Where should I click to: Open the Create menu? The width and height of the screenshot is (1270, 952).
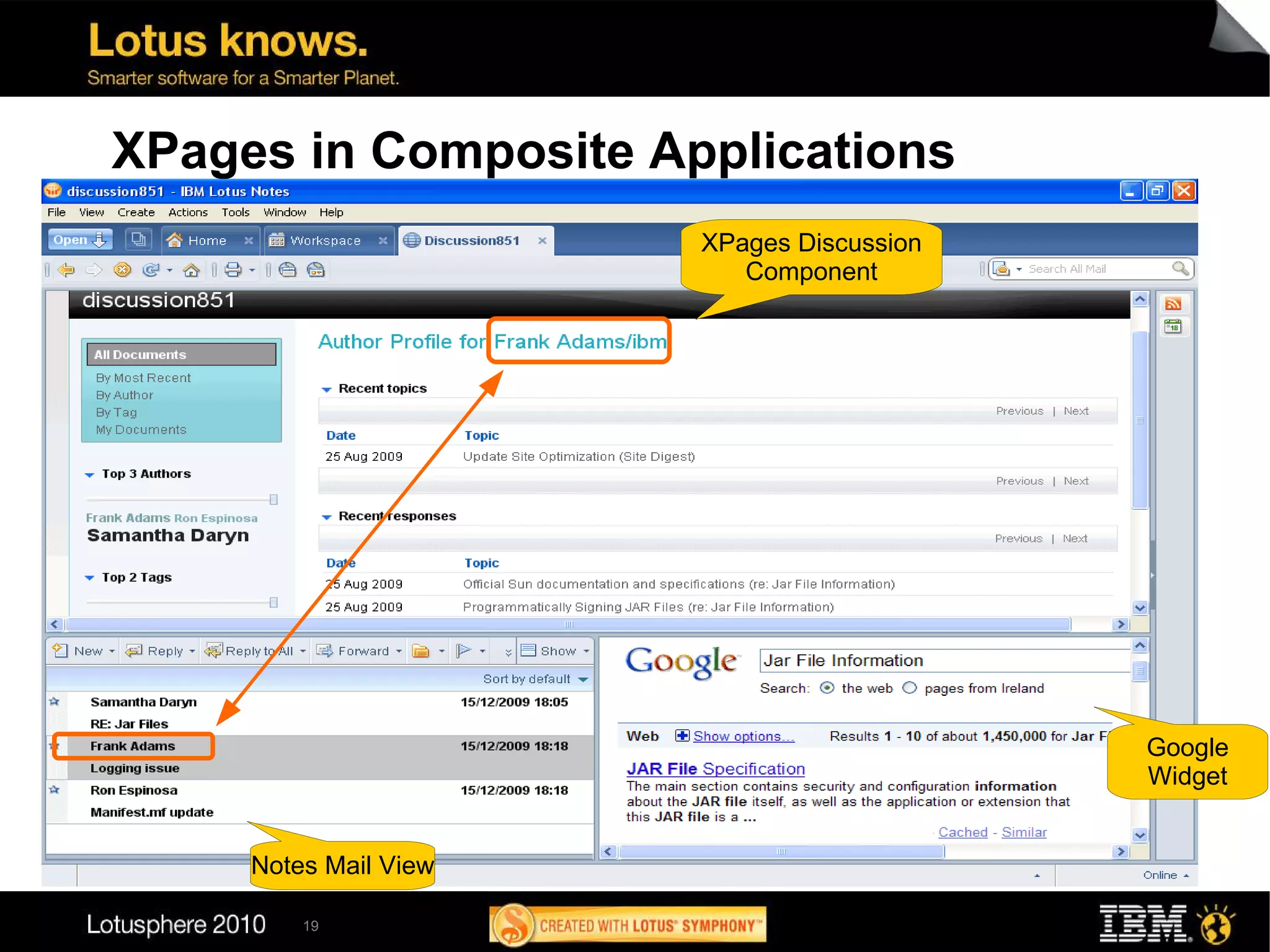tap(136, 212)
